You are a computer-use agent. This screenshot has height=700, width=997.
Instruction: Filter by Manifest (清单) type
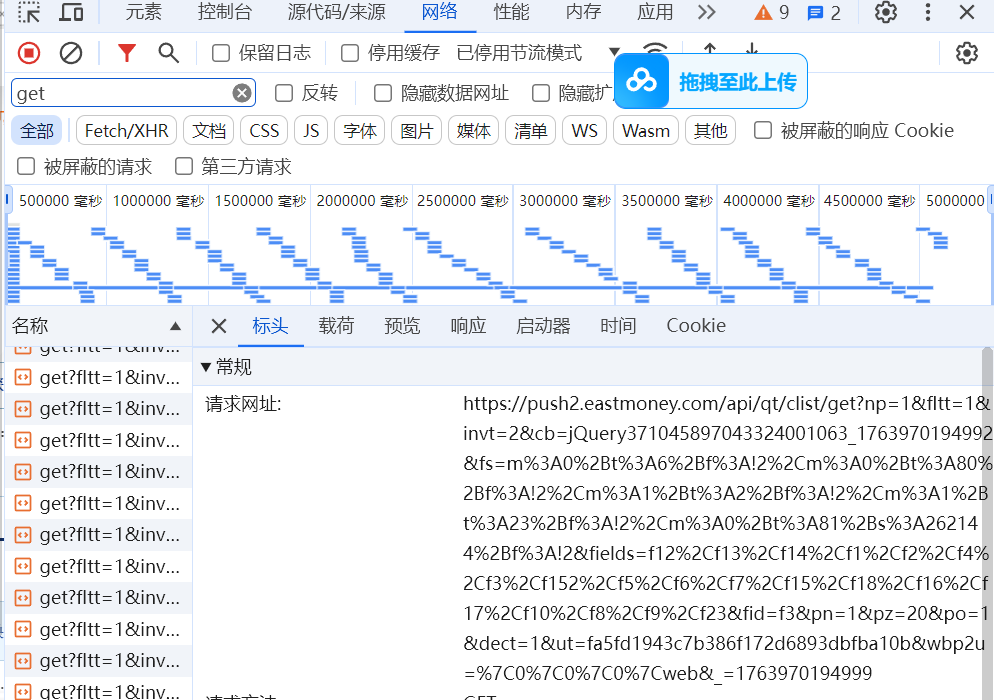(530, 130)
